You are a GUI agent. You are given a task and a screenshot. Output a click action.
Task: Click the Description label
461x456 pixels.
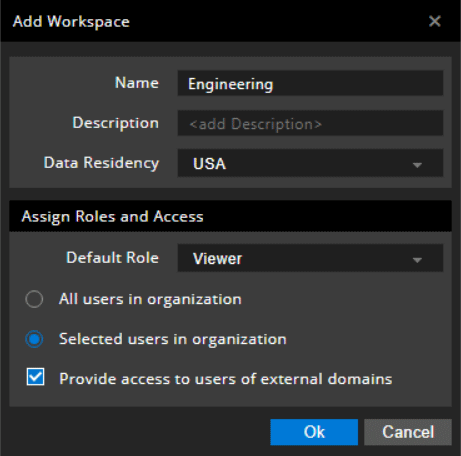point(115,123)
